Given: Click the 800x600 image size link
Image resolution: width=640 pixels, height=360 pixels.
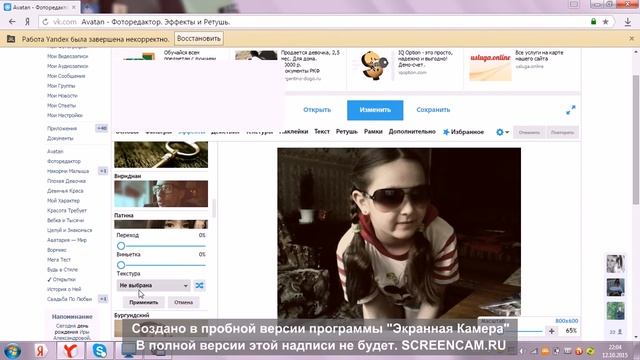Looking at the screenshot, I should pos(567,321).
